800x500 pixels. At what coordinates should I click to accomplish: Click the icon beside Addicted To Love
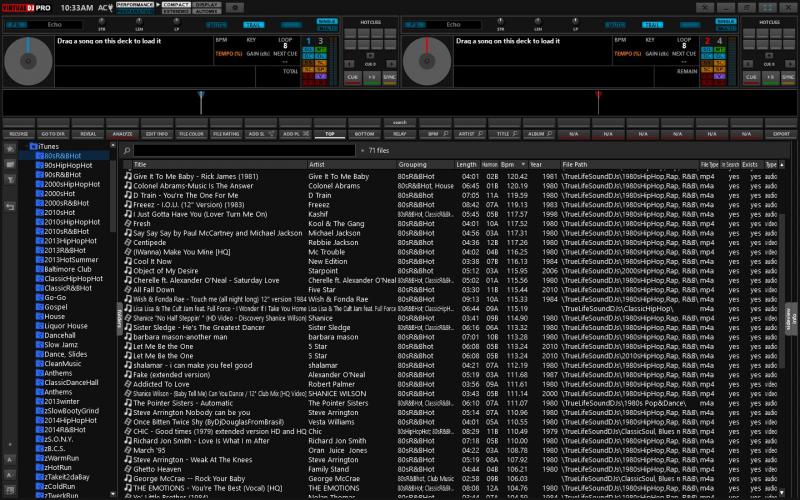coord(128,384)
